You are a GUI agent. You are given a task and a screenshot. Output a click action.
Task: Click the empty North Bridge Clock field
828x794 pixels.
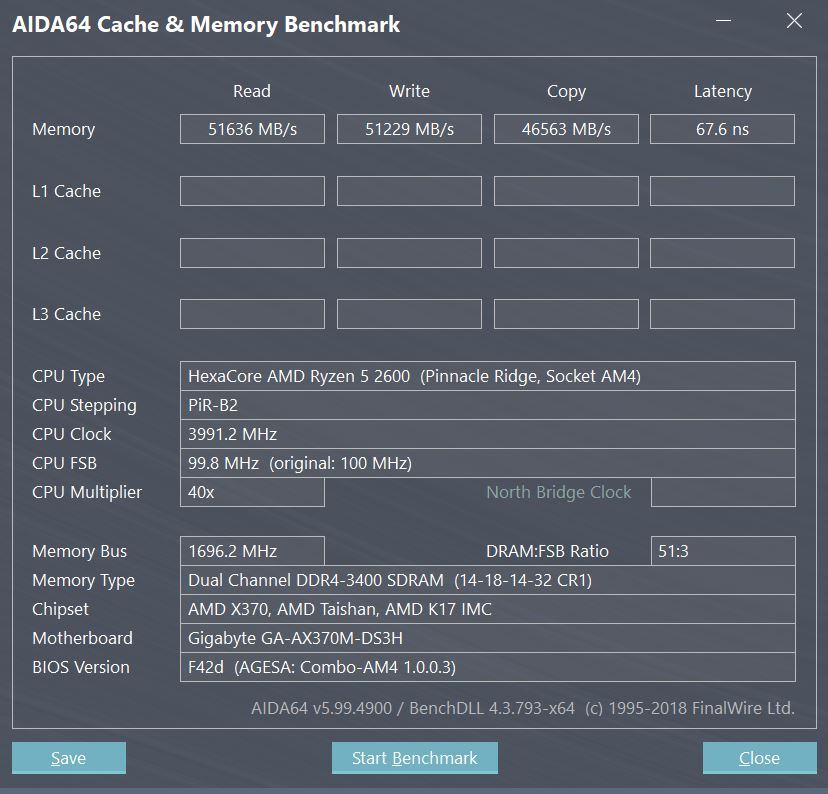[x=723, y=492]
